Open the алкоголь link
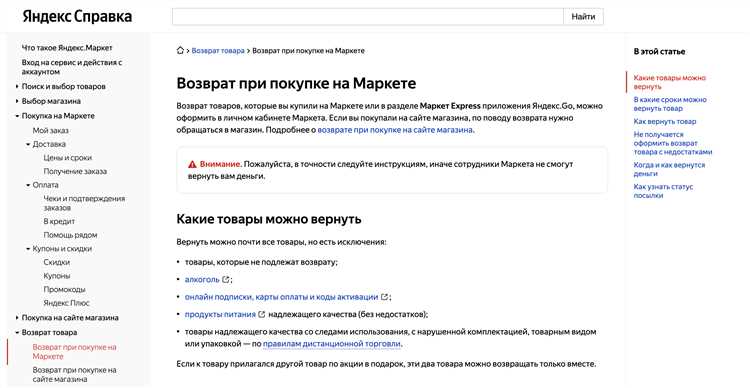The image size is (750, 388). (x=202, y=279)
